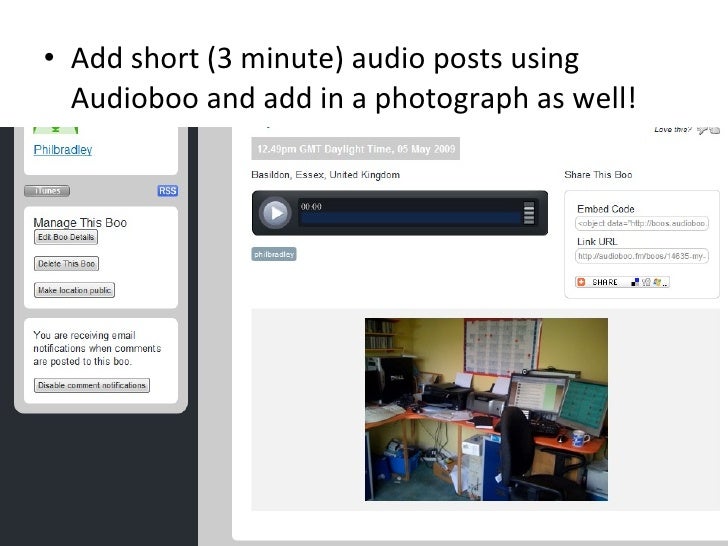
Task: Click the date and time stamp header
Action: (356, 149)
